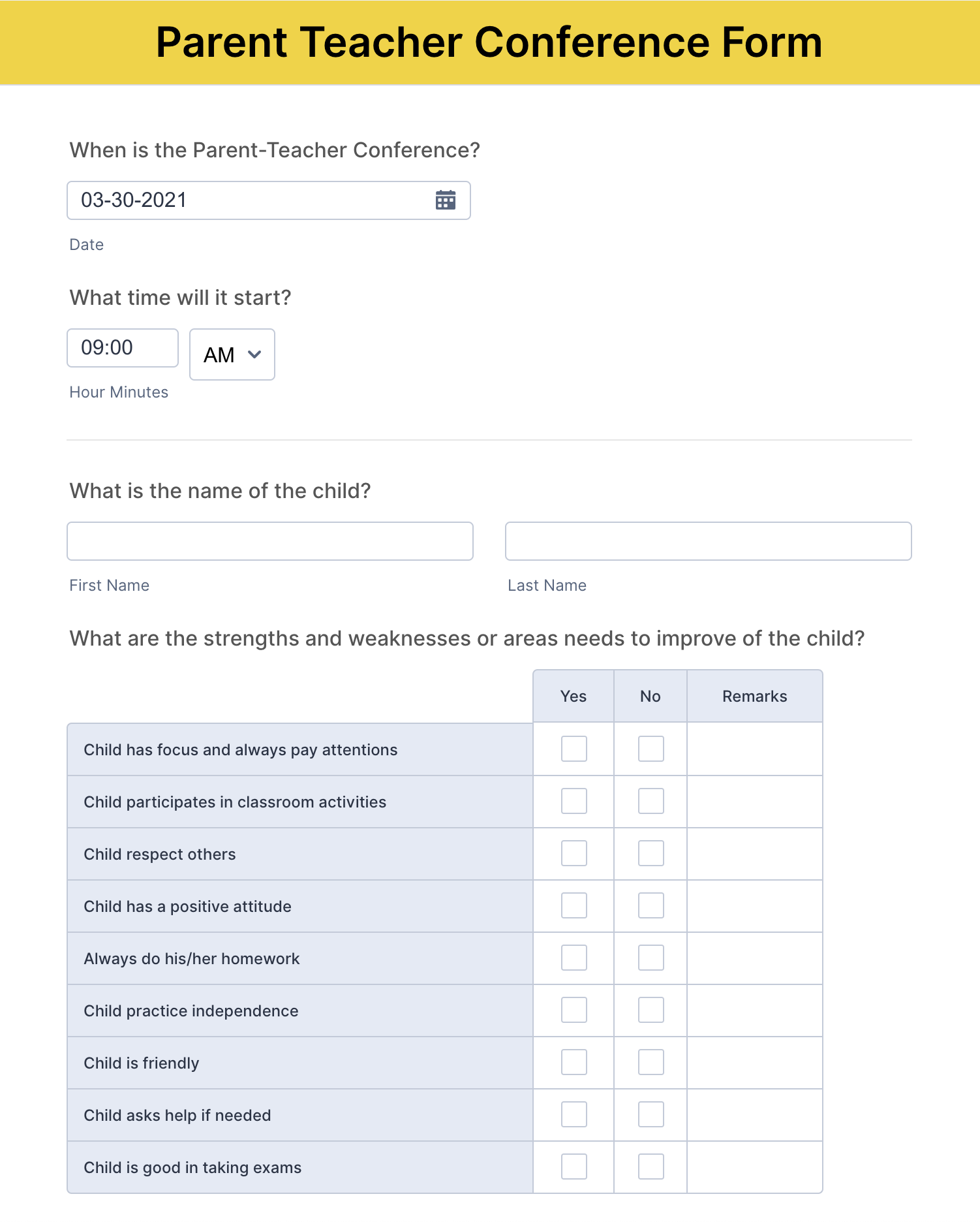Viewport: 980px width, 1222px height.
Task: Tick No for good in taking exams
Action: (651, 1167)
